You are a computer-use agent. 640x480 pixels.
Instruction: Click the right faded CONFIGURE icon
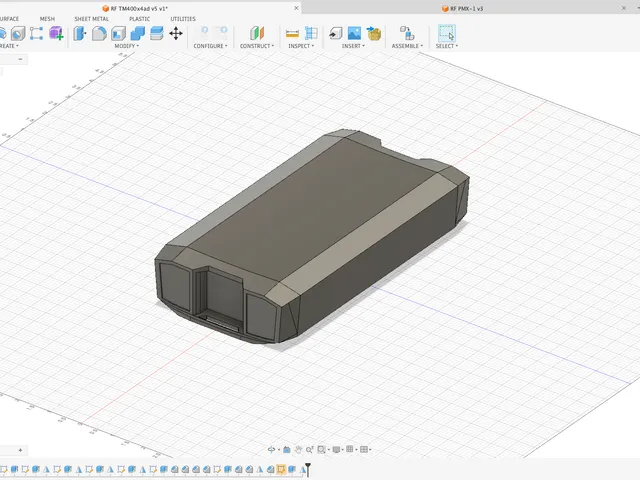(223, 32)
